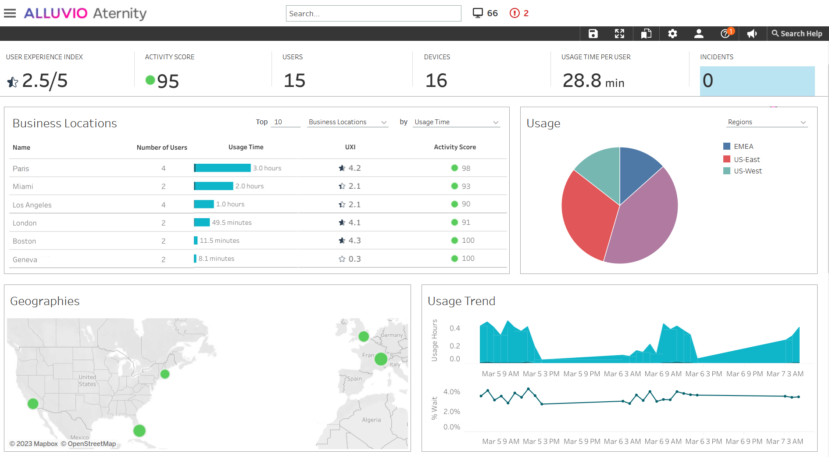This screenshot has height=457, width=829.
Task: Open the red alerts indicator
Action: 514,13
